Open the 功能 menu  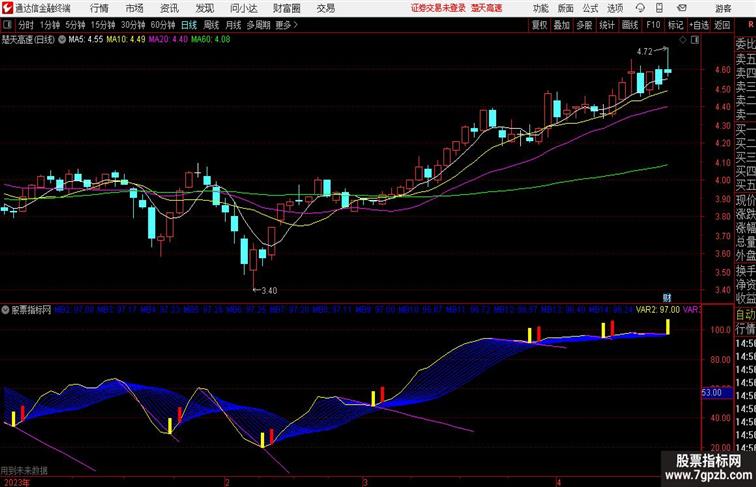[540, 8]
